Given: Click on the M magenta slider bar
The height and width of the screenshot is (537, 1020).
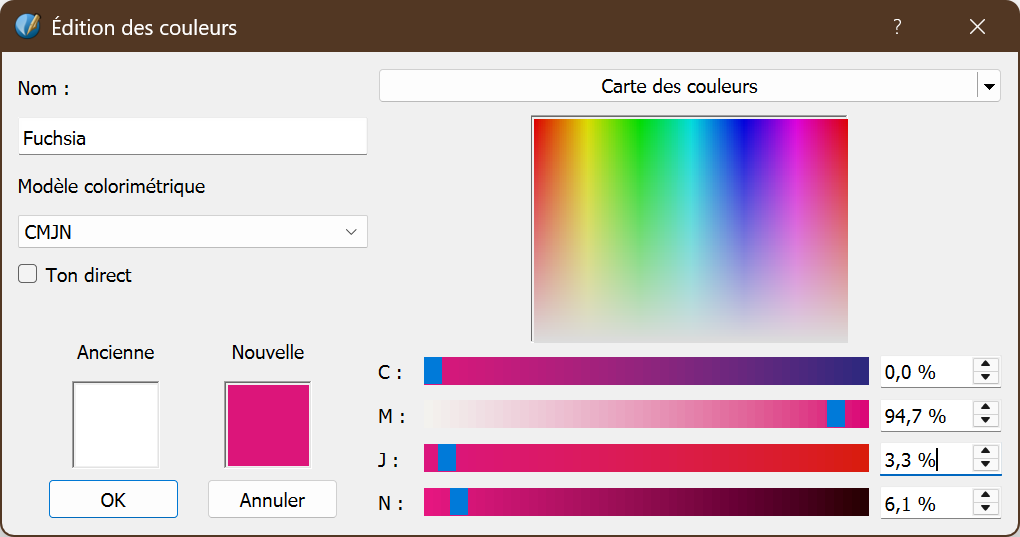Looking at the screenshot, I should pyautogui.click(x=646, y=414).
